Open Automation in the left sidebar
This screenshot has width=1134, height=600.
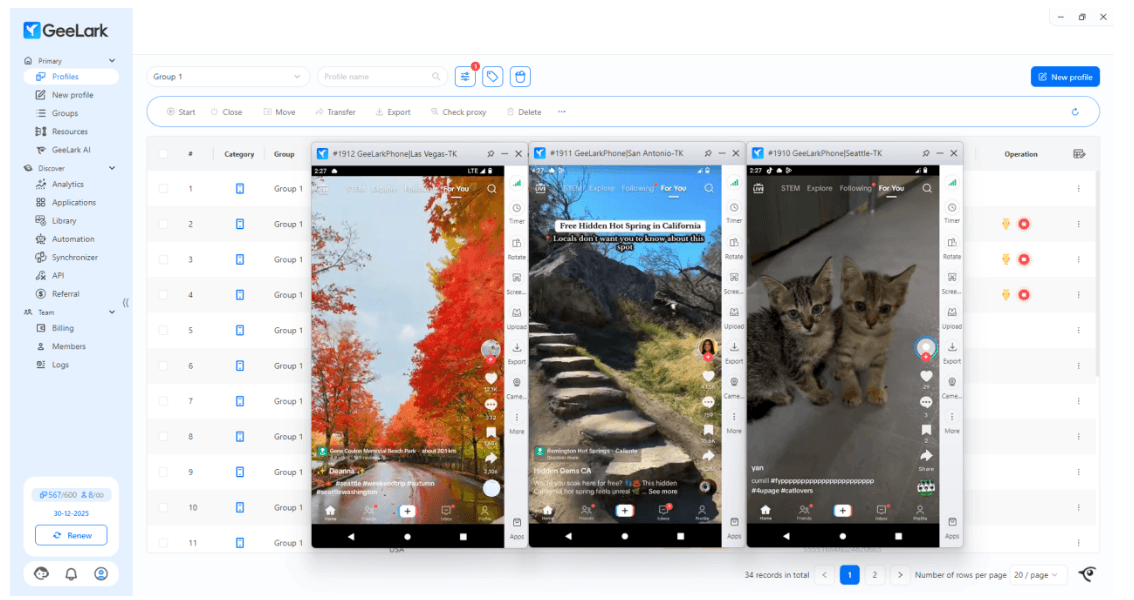pos(73,239)
